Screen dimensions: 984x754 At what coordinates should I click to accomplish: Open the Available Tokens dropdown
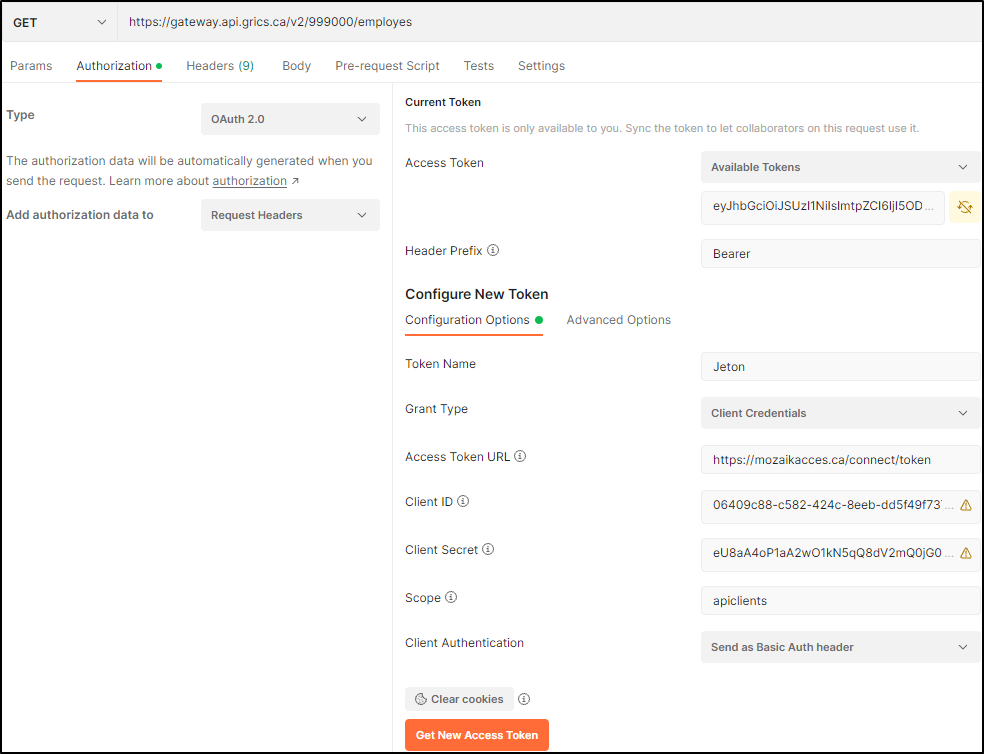point(838,167)
